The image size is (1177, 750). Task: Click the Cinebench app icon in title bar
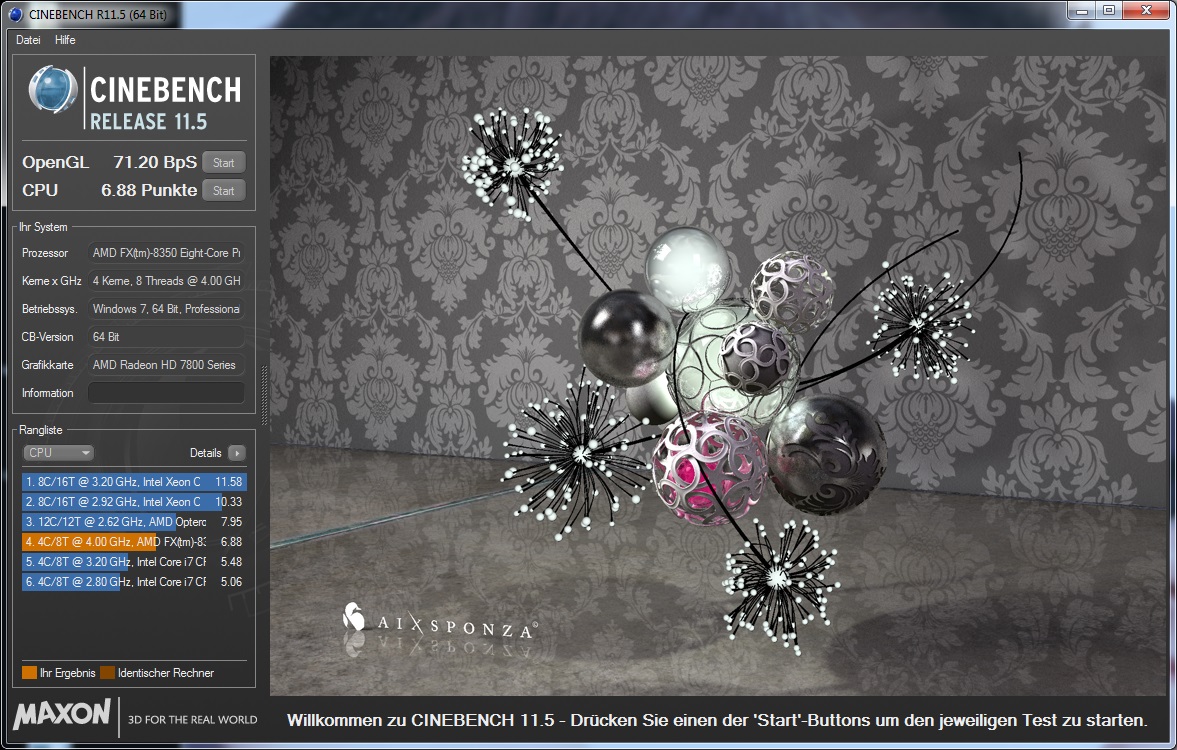point(15,13)
